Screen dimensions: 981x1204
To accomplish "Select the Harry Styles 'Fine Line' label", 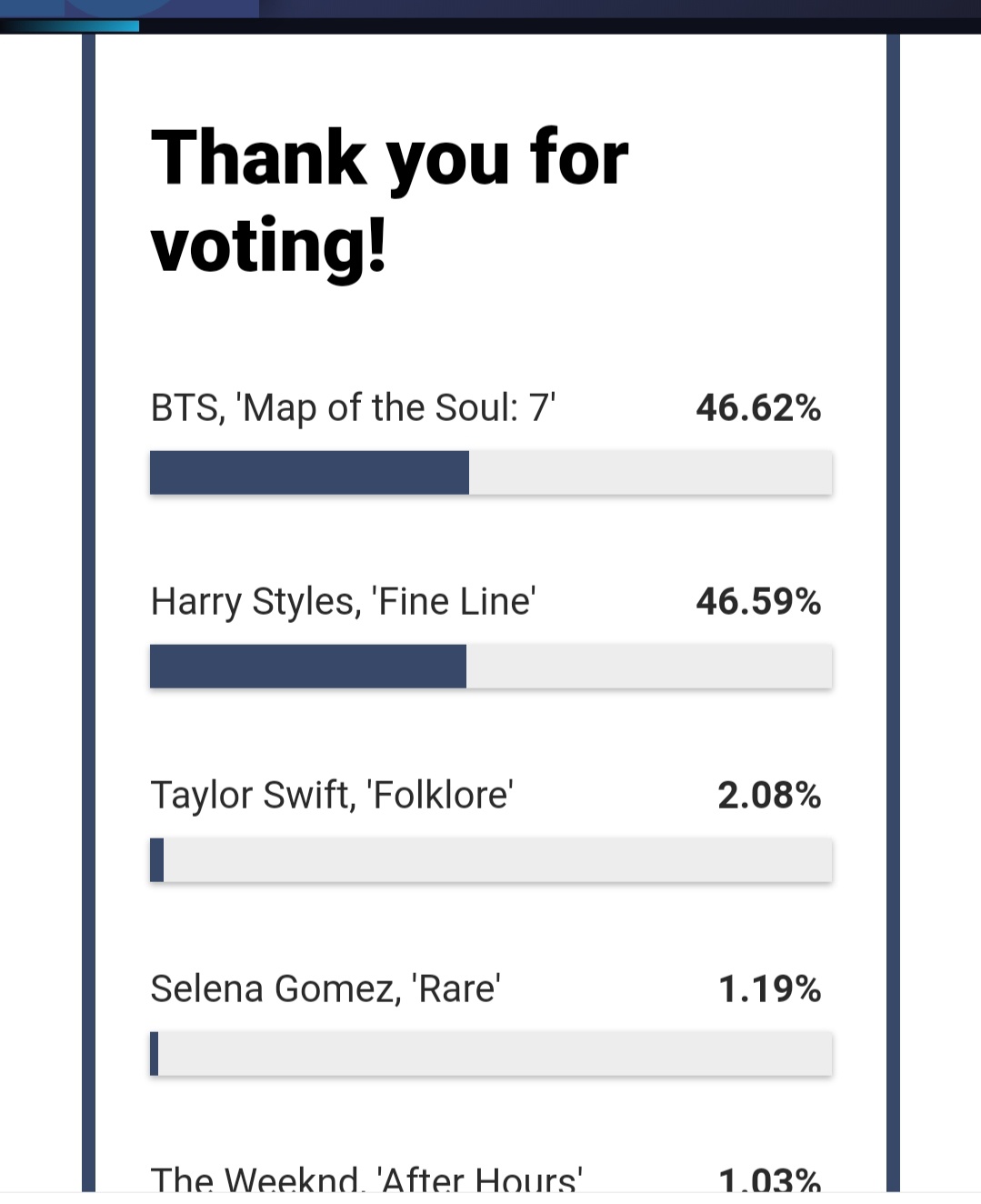I will pyautogui.click(x=343, y=602).
